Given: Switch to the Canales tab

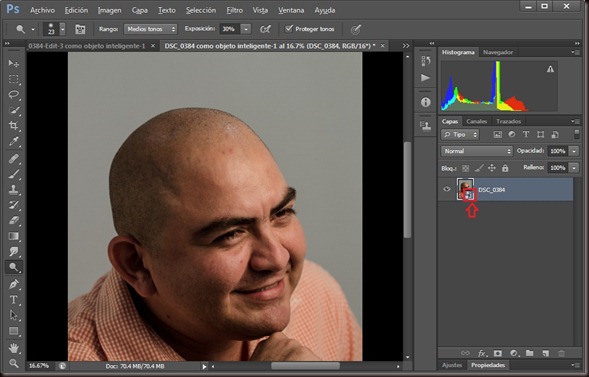Looking at the screenshot, I should coord(476,121).
